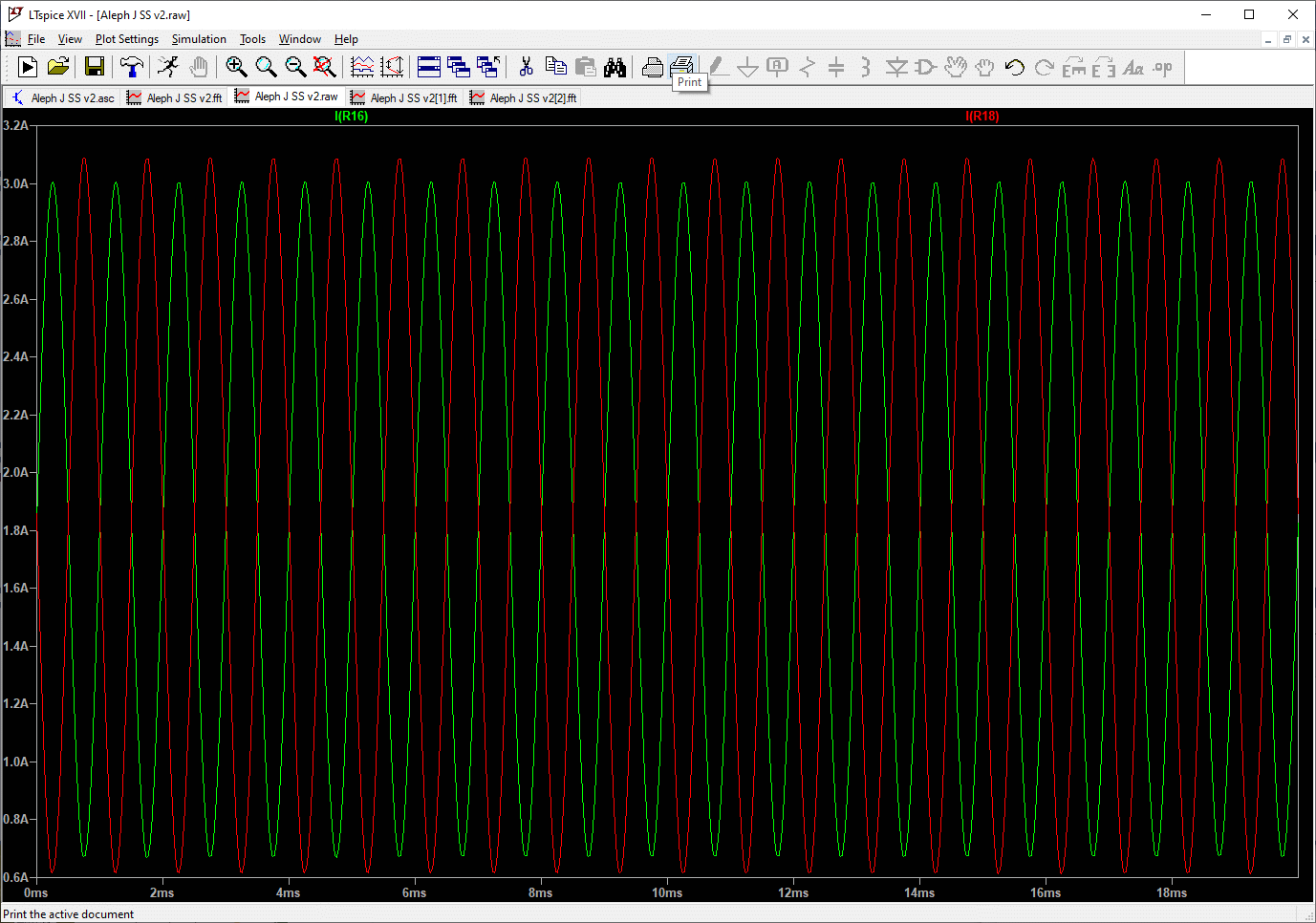Tile windows with stacked panes icon
The image size is (1316, 923).
[x=429, y=67]
